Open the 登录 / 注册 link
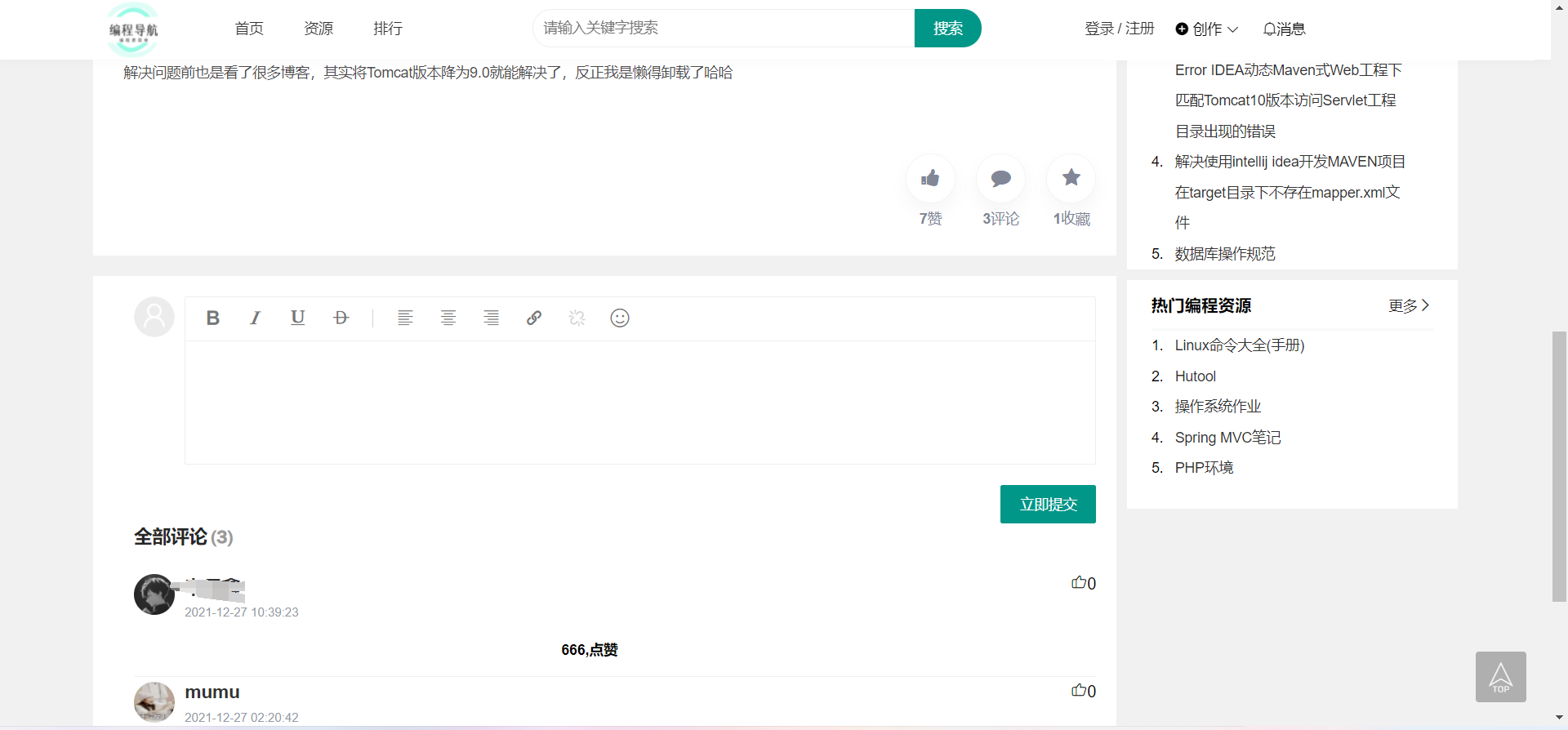 tap(1119, 29)
